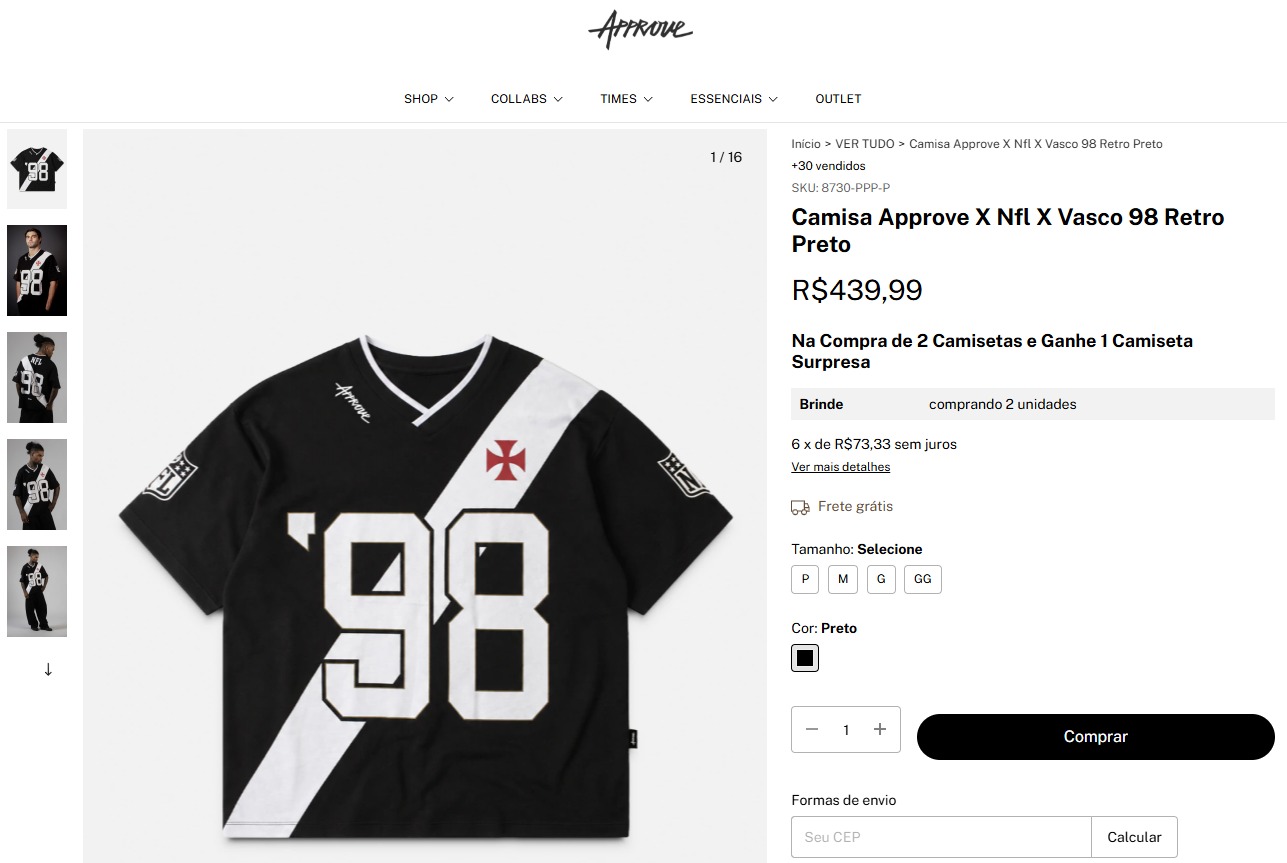Expand the TIMES menu

click(627, 99)
